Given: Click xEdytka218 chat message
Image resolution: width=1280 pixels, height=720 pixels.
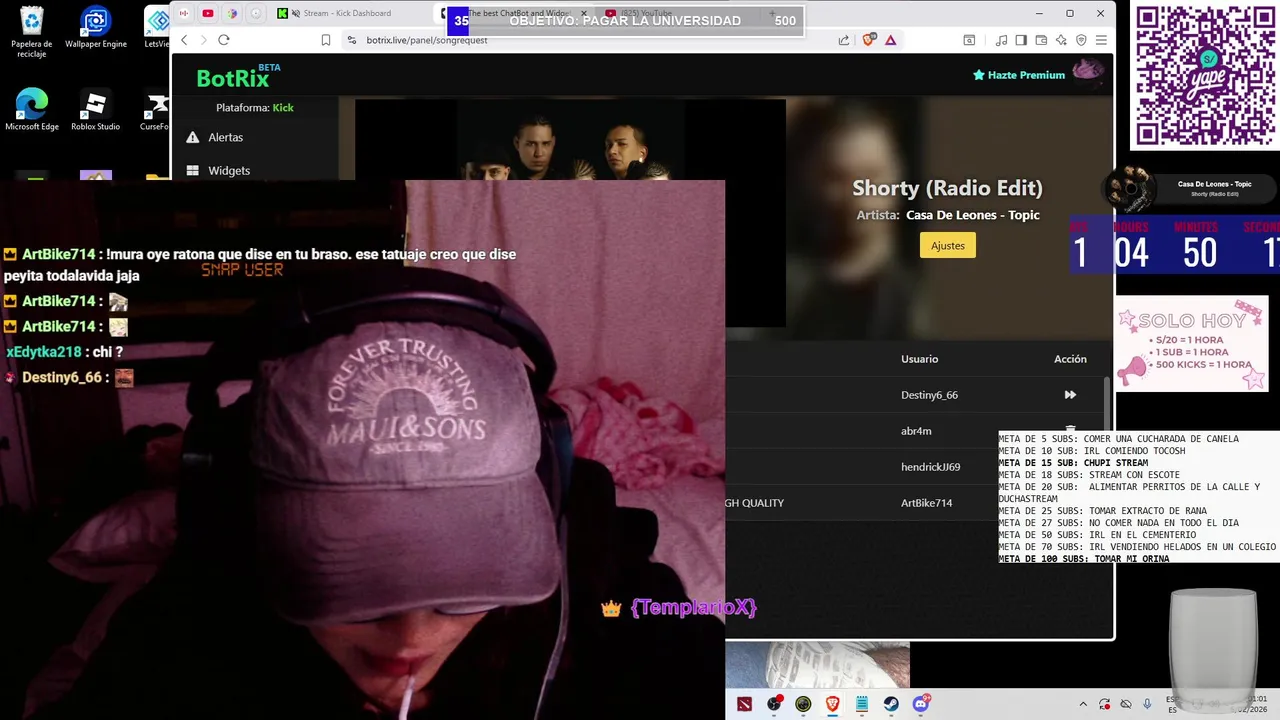Looking at the screenshot, I should coord(64,352).
